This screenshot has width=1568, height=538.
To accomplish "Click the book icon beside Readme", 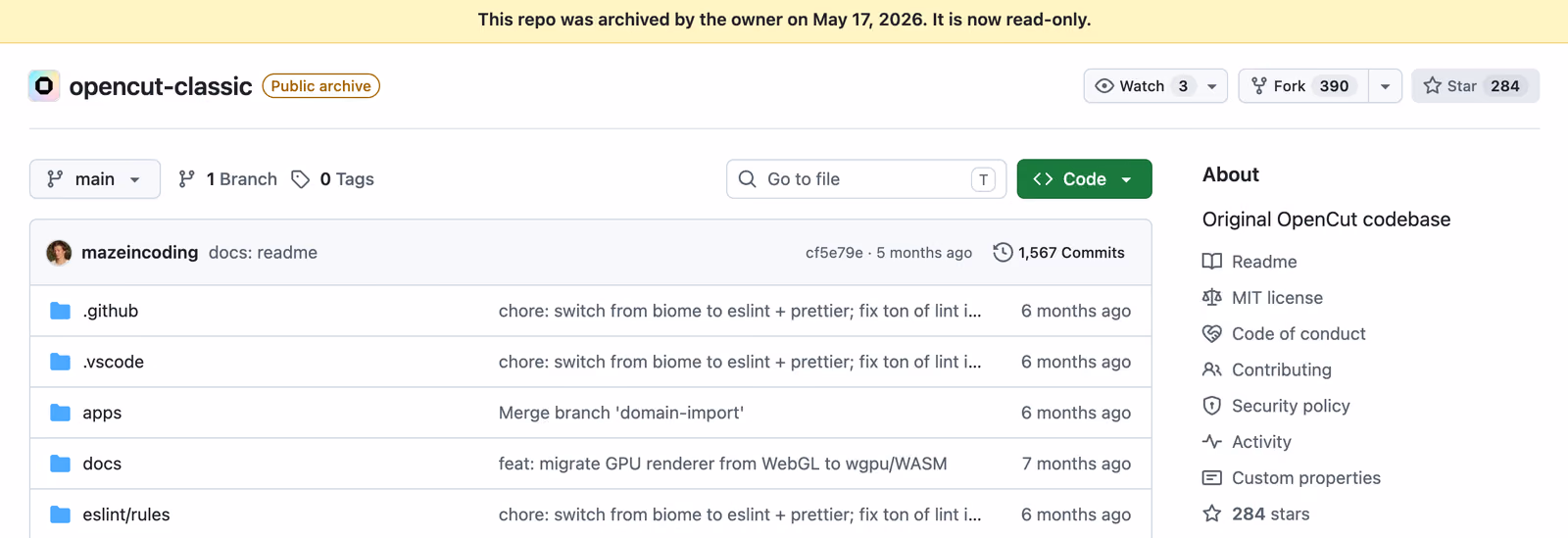I will tap(1212, 262).
